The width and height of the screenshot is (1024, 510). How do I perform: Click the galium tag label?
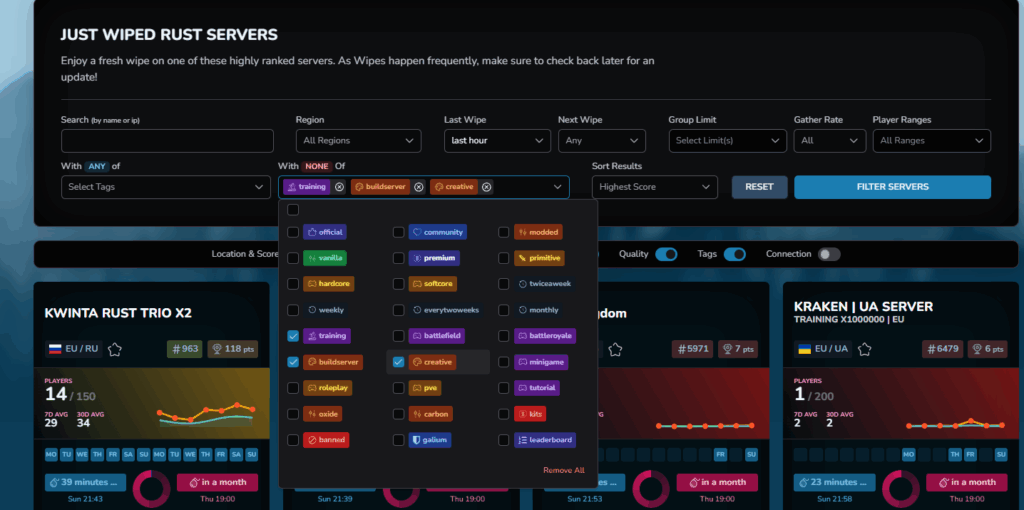point(430,440)
